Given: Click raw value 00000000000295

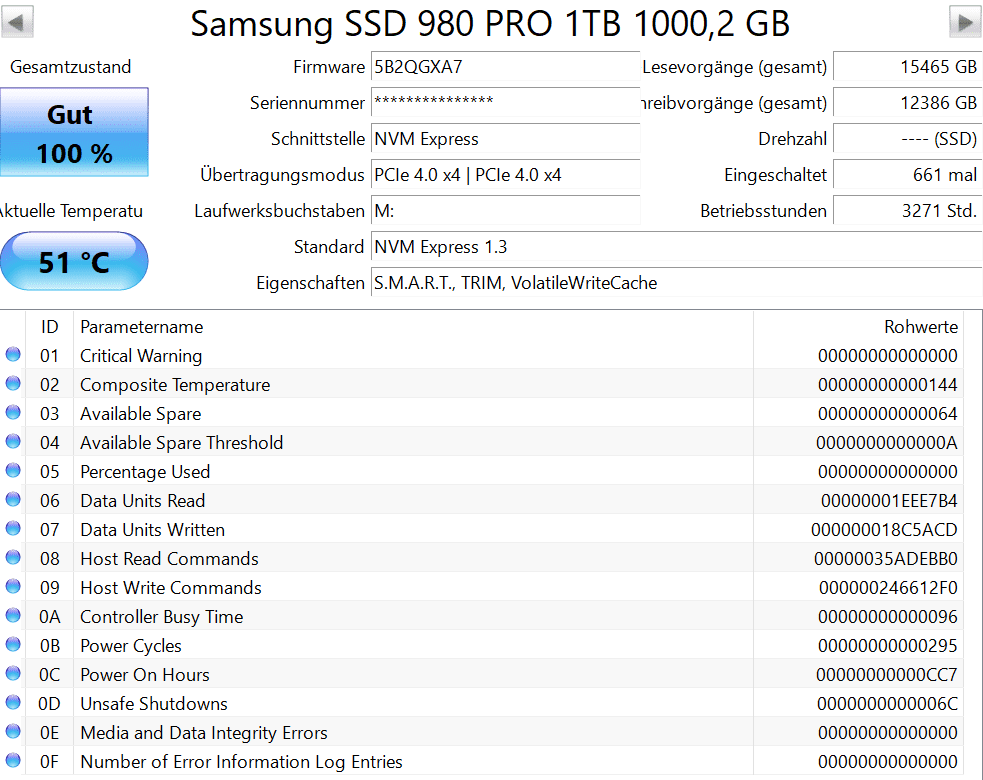Looking at the screenshot, I should pos(888,646).
